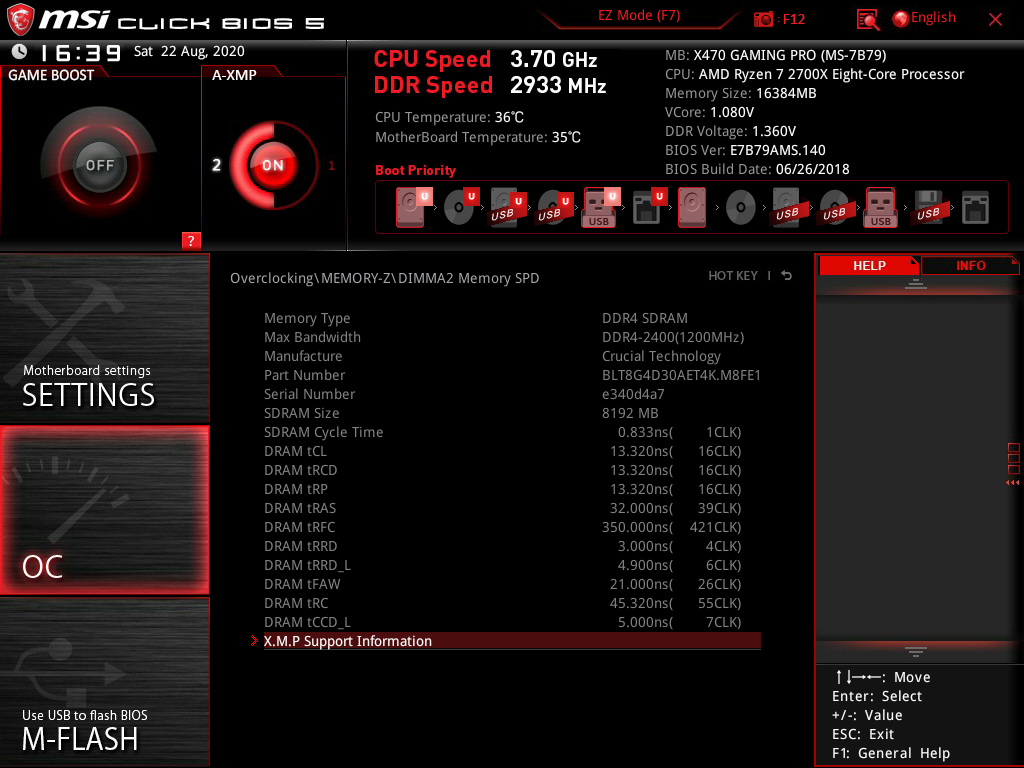
Task: Select A-XMP profile 1
Action: click(x=331, y=165)
